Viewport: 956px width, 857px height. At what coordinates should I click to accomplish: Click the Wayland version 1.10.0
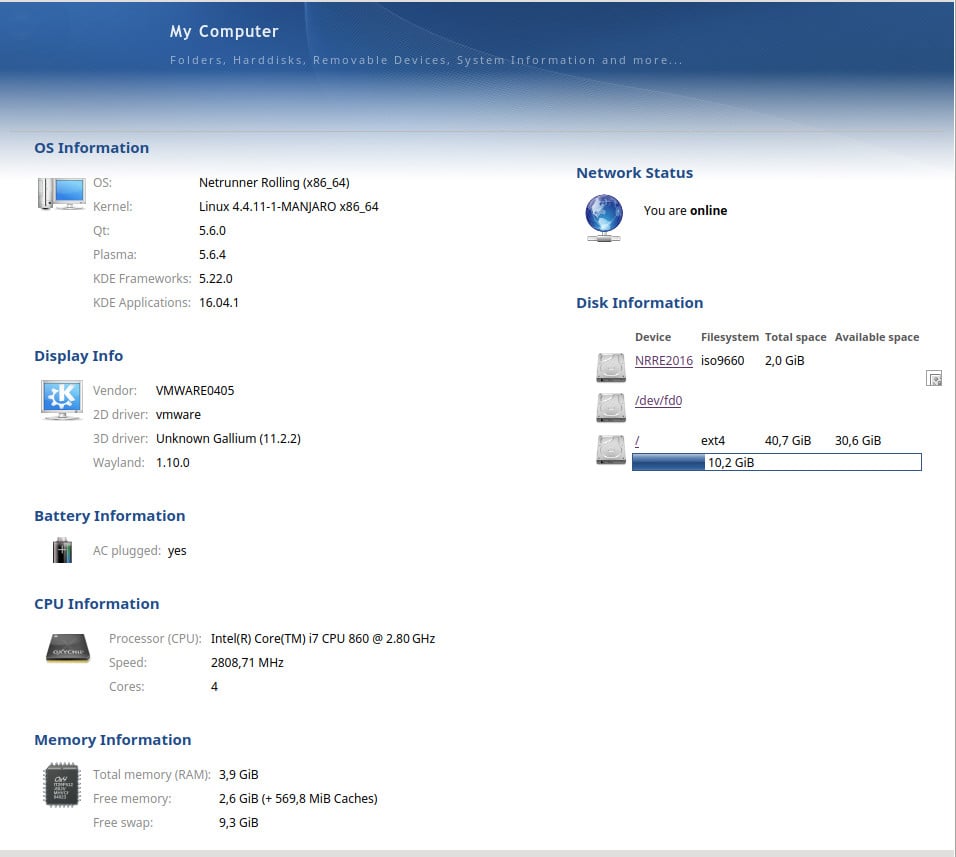coord(173,463)
